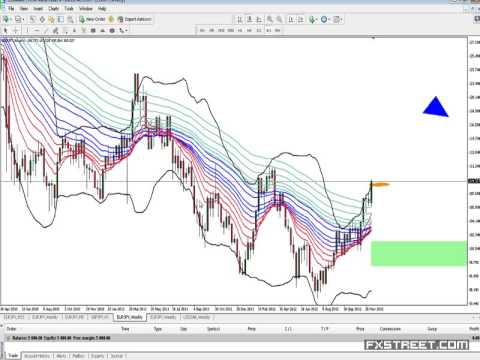Viewport: 480px width, 360px height.
Task: Select the W1 timeframe button
Action: pyautogui.click(x=269, y=30)
